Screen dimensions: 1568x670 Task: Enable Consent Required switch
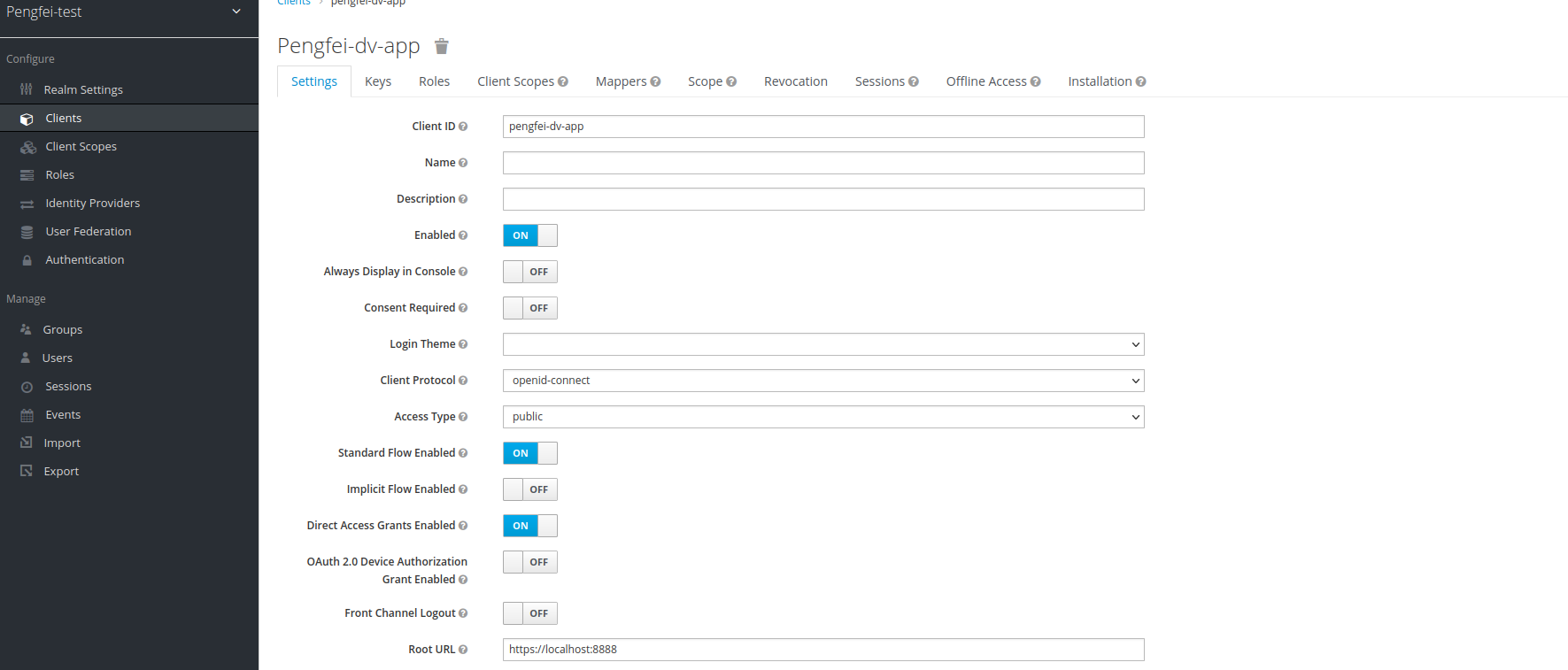coord(530,308)
